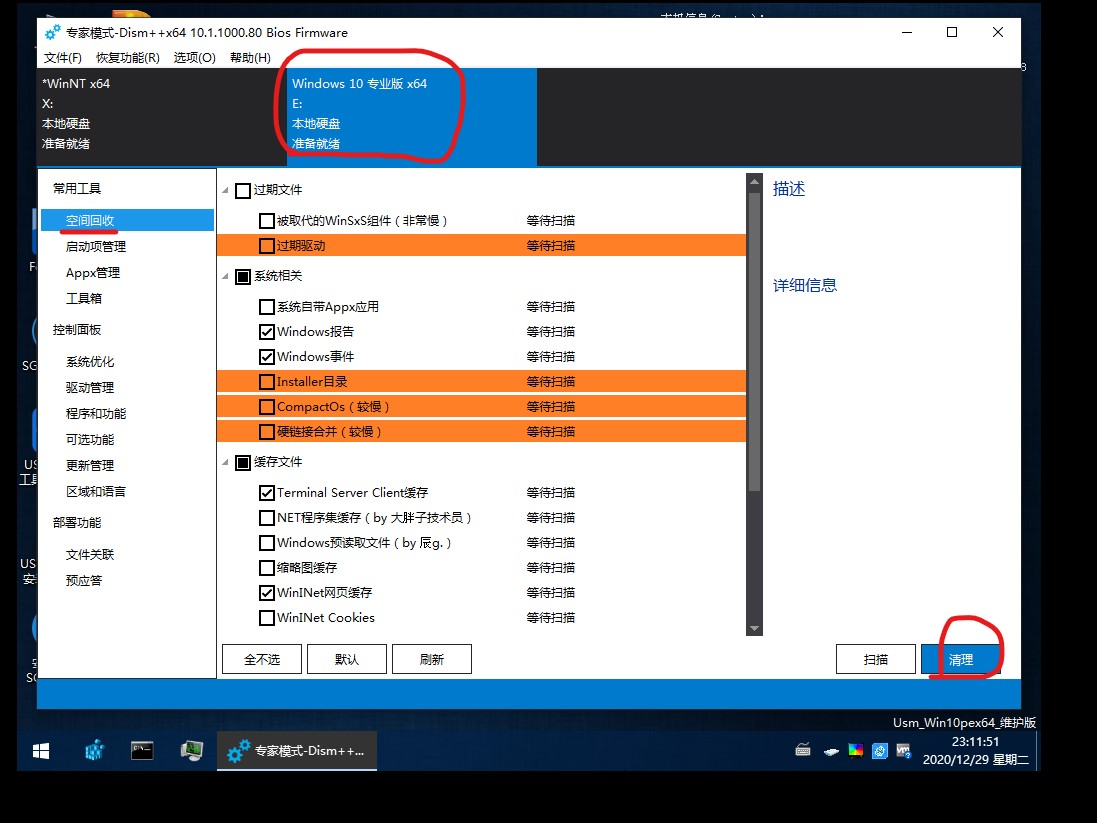Collapse the 缓存文件 group
This screenshot has width=1097, height=823.
click(225, 463)
